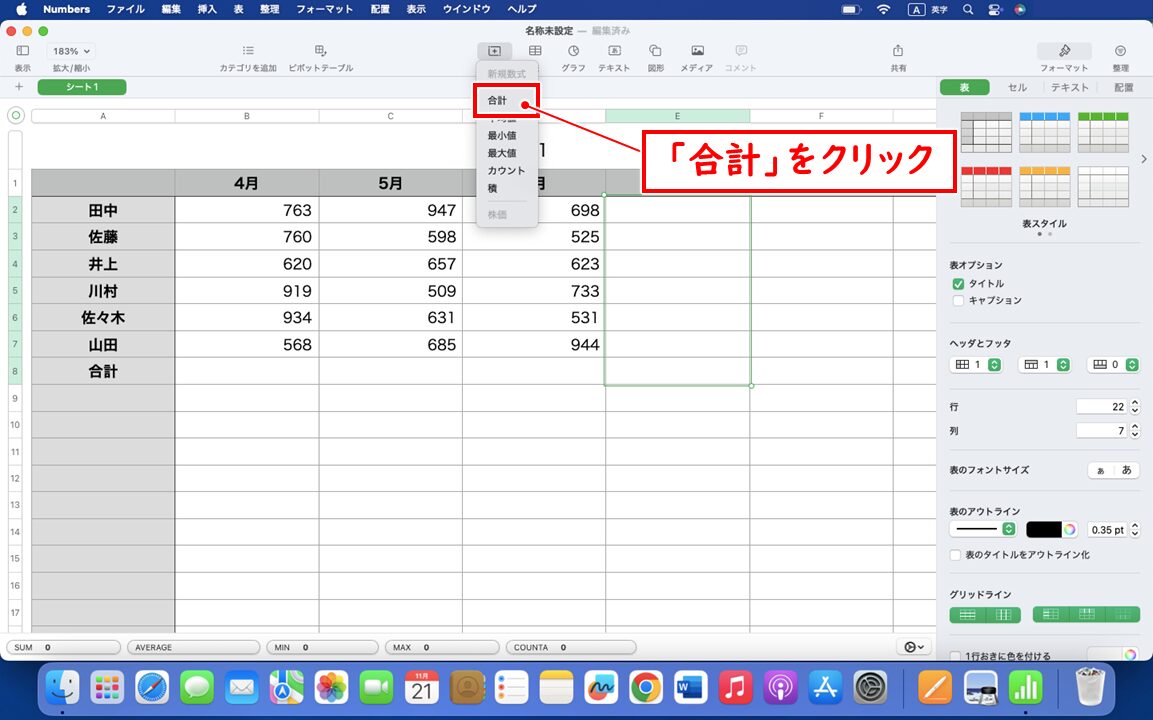Open the メディア browser from the toolbar
1153x720 pixels.
[696, 53]
